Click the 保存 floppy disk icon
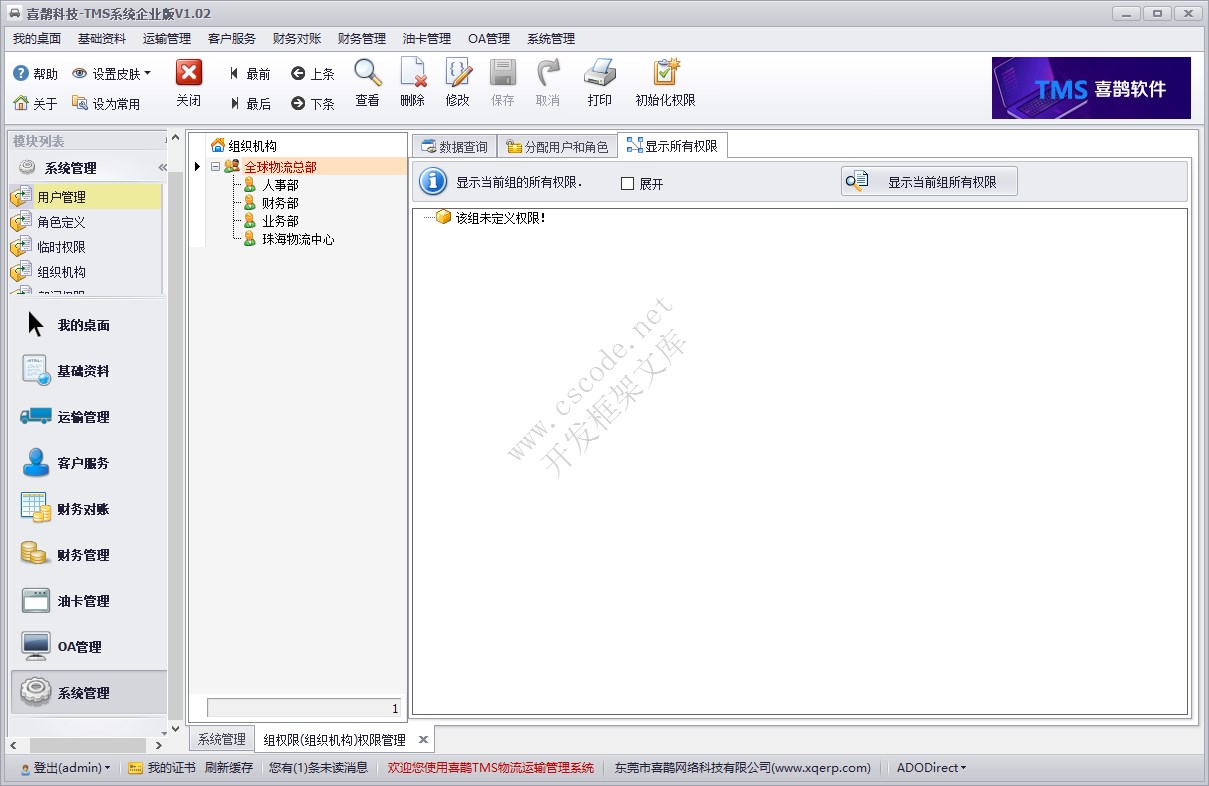1209x786 pixels. coord(503,73)
